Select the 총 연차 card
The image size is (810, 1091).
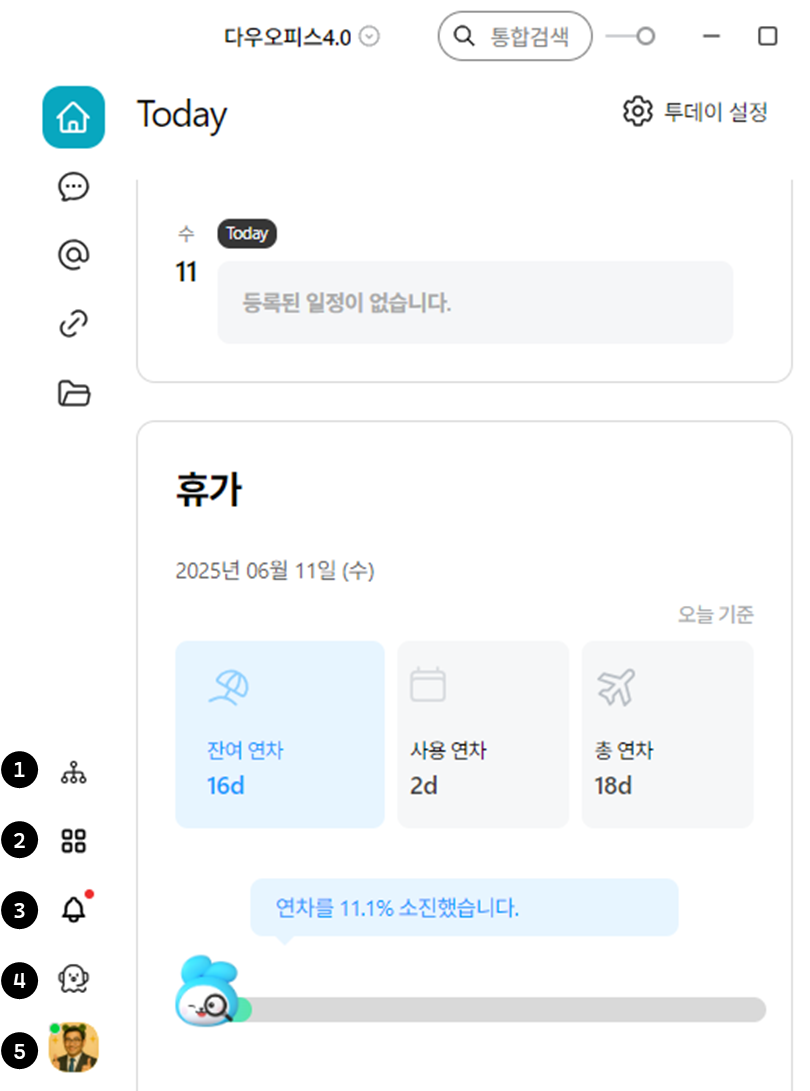pos(667,734)
